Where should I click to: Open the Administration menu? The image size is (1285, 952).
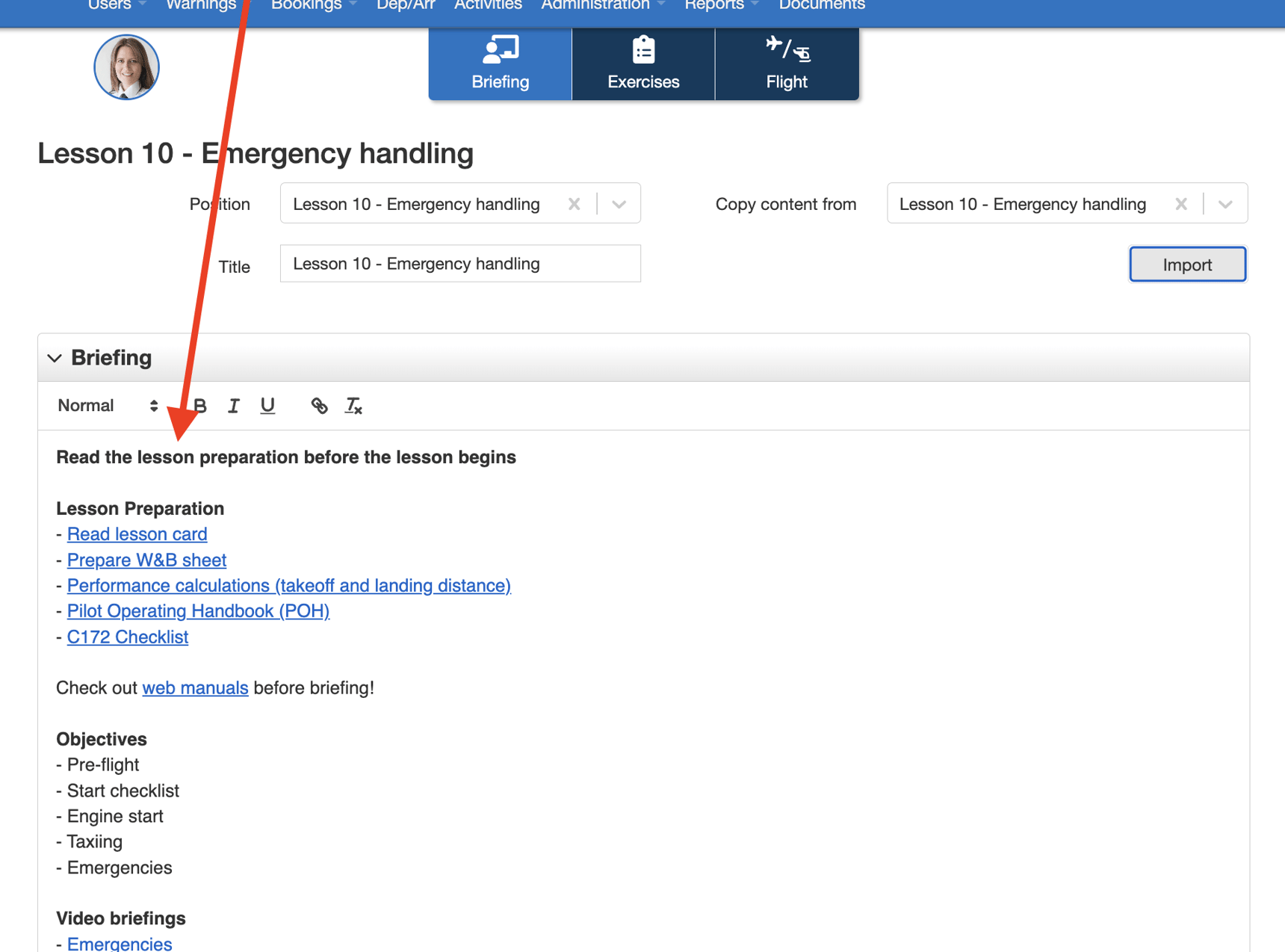(595, 5)
